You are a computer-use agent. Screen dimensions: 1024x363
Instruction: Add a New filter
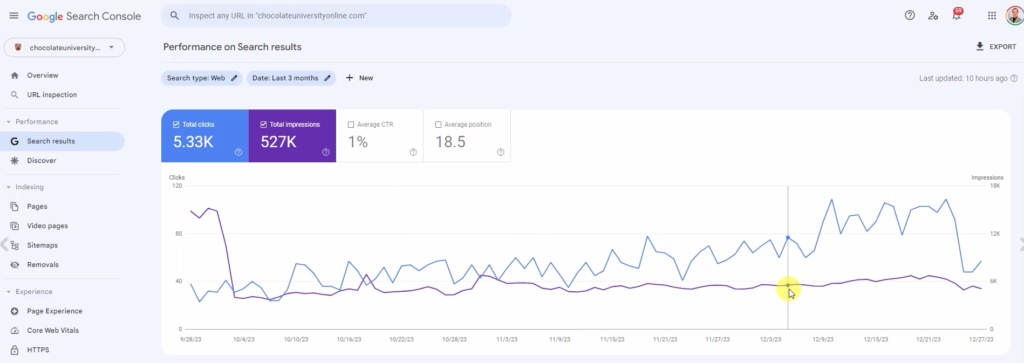tap(359, 78)
